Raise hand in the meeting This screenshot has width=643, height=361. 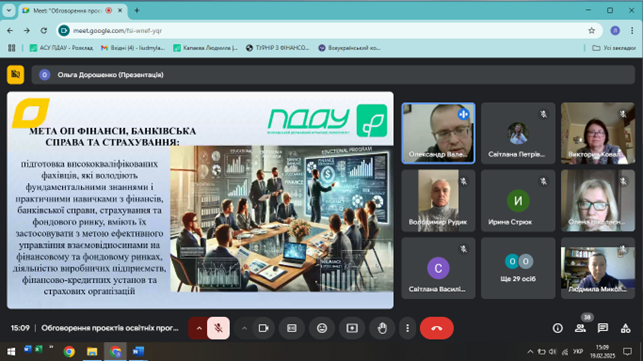tap(382, 328)
